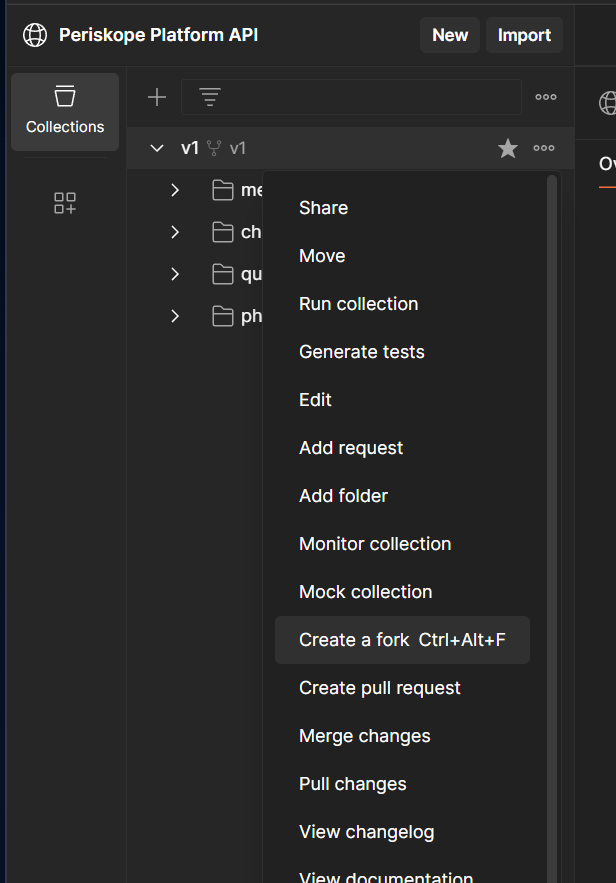The height and width of the screenshot is (883, 616).
Task: Click the collection filter search input field
Action: (351, 97)
